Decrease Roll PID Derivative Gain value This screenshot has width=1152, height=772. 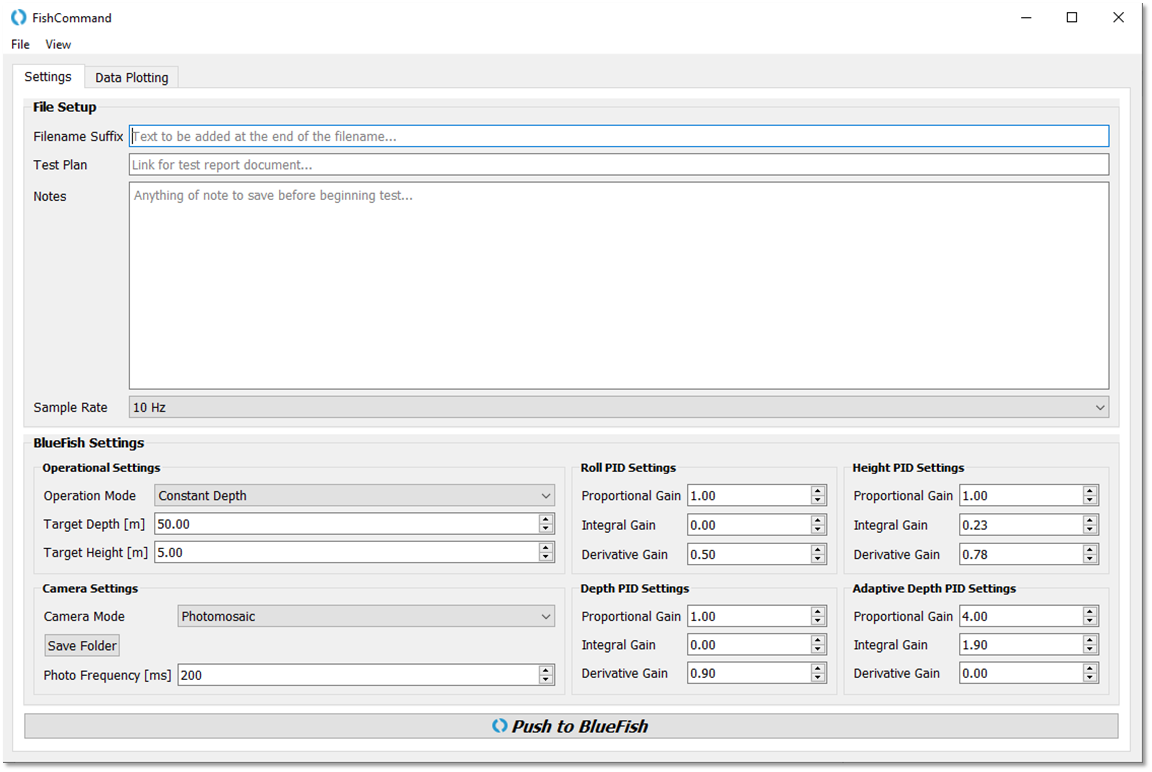(x=818, y=559)
